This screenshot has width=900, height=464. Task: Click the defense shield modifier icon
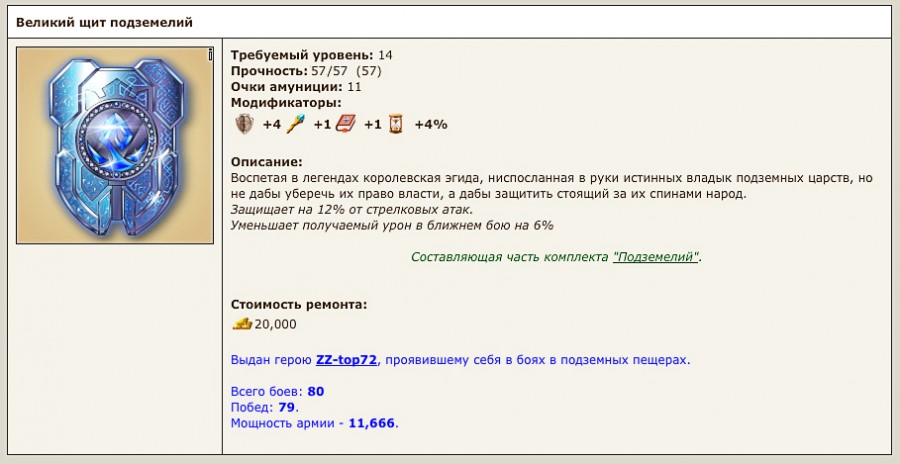245,124
